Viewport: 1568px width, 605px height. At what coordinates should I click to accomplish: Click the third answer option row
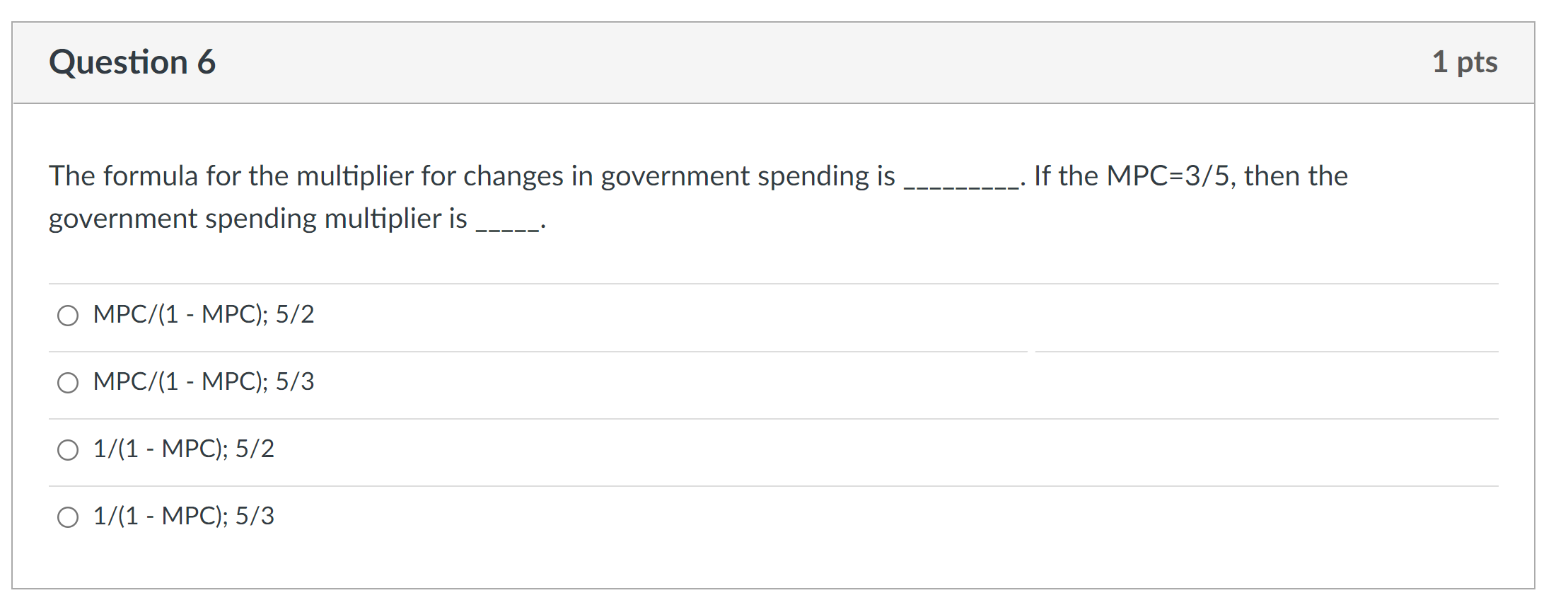click(495, 449)
